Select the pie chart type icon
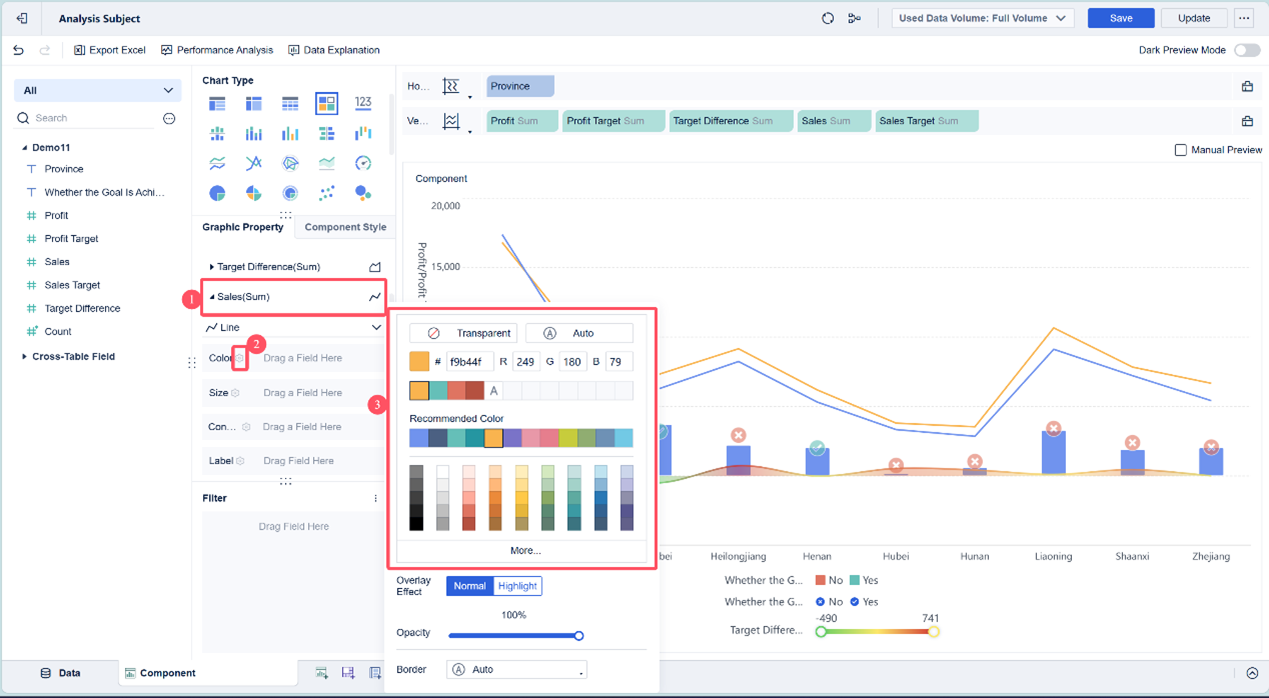1269x698 pixels. click(217, 193)
